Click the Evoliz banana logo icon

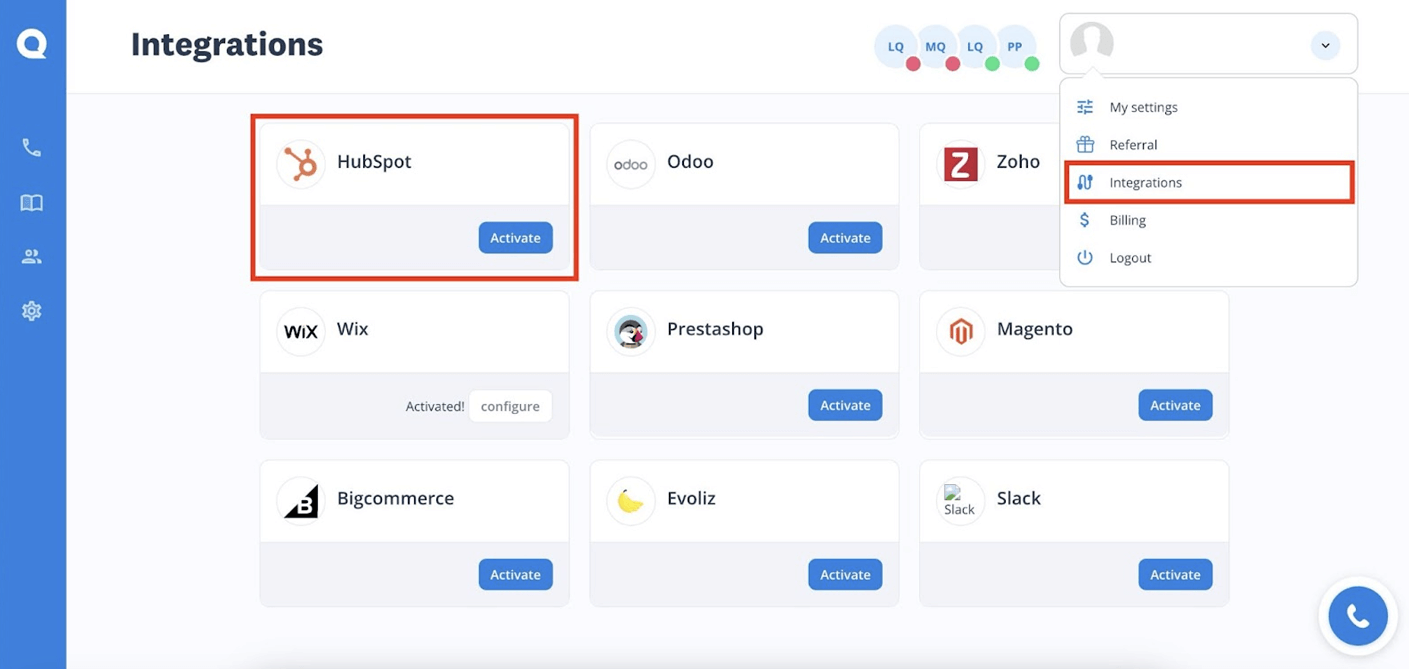pyautogui.click(x=631, y=500)
